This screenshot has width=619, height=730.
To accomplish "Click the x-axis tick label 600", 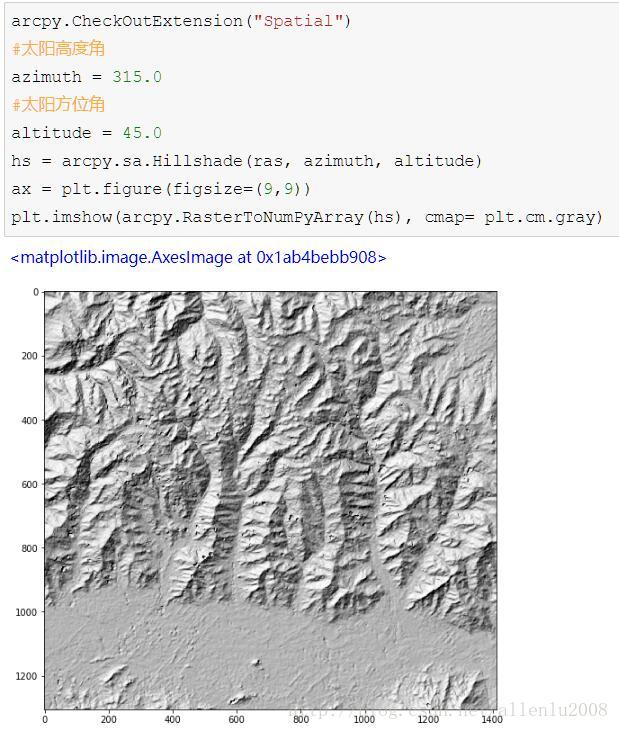I will pos(236,720).
